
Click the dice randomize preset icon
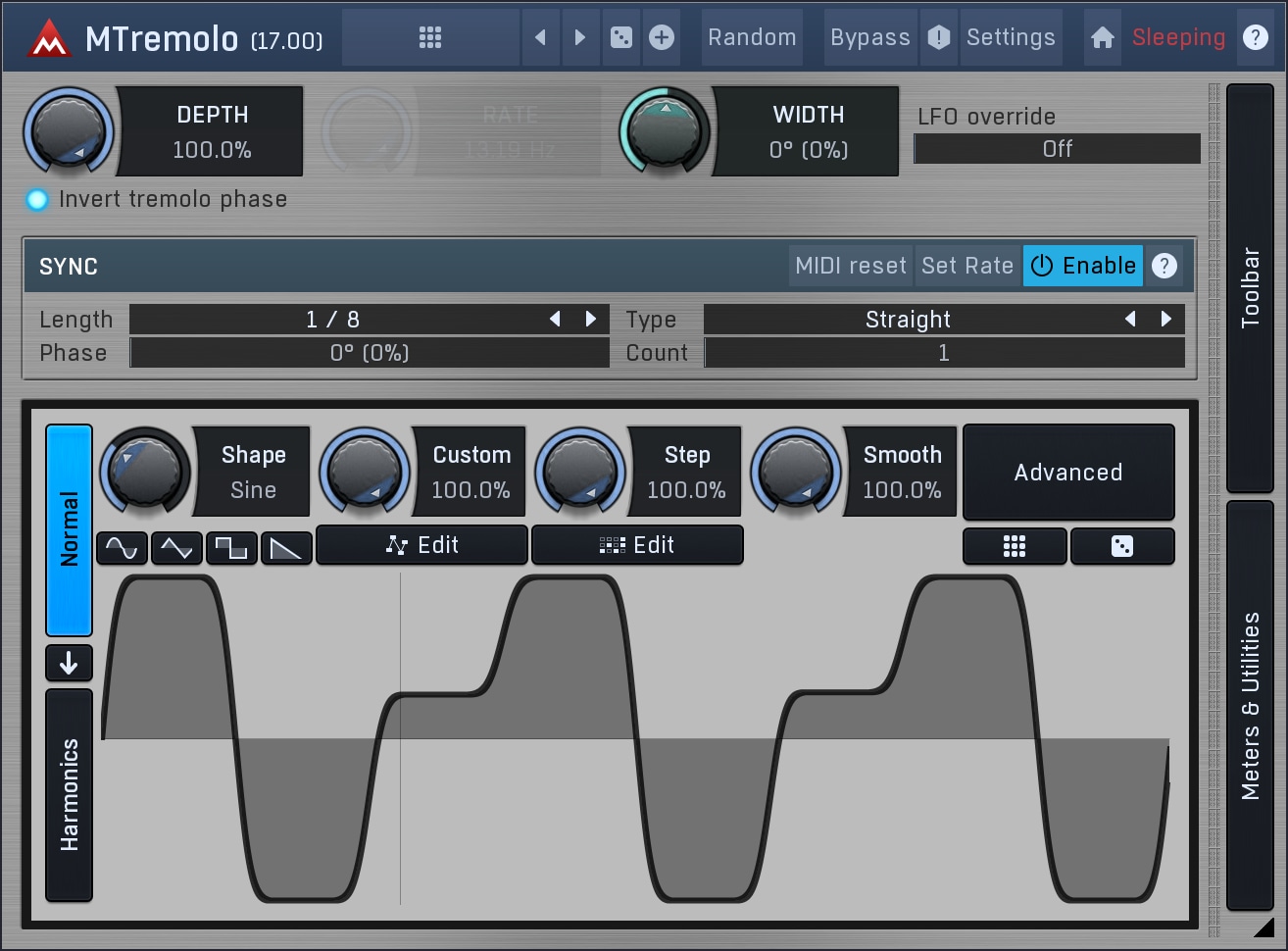pos(620,37)
